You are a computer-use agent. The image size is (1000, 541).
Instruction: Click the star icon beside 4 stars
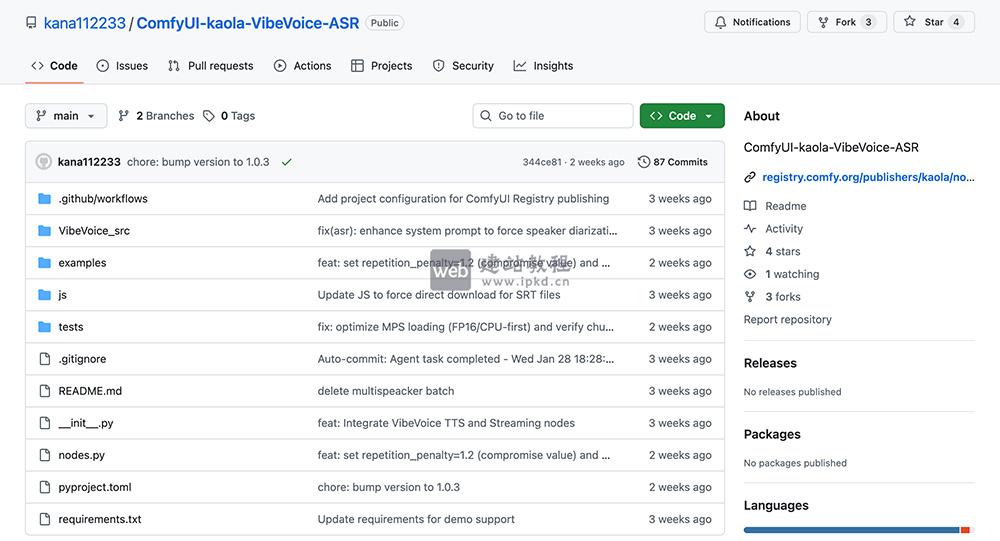pyautogui.click(x=750, y=251)
